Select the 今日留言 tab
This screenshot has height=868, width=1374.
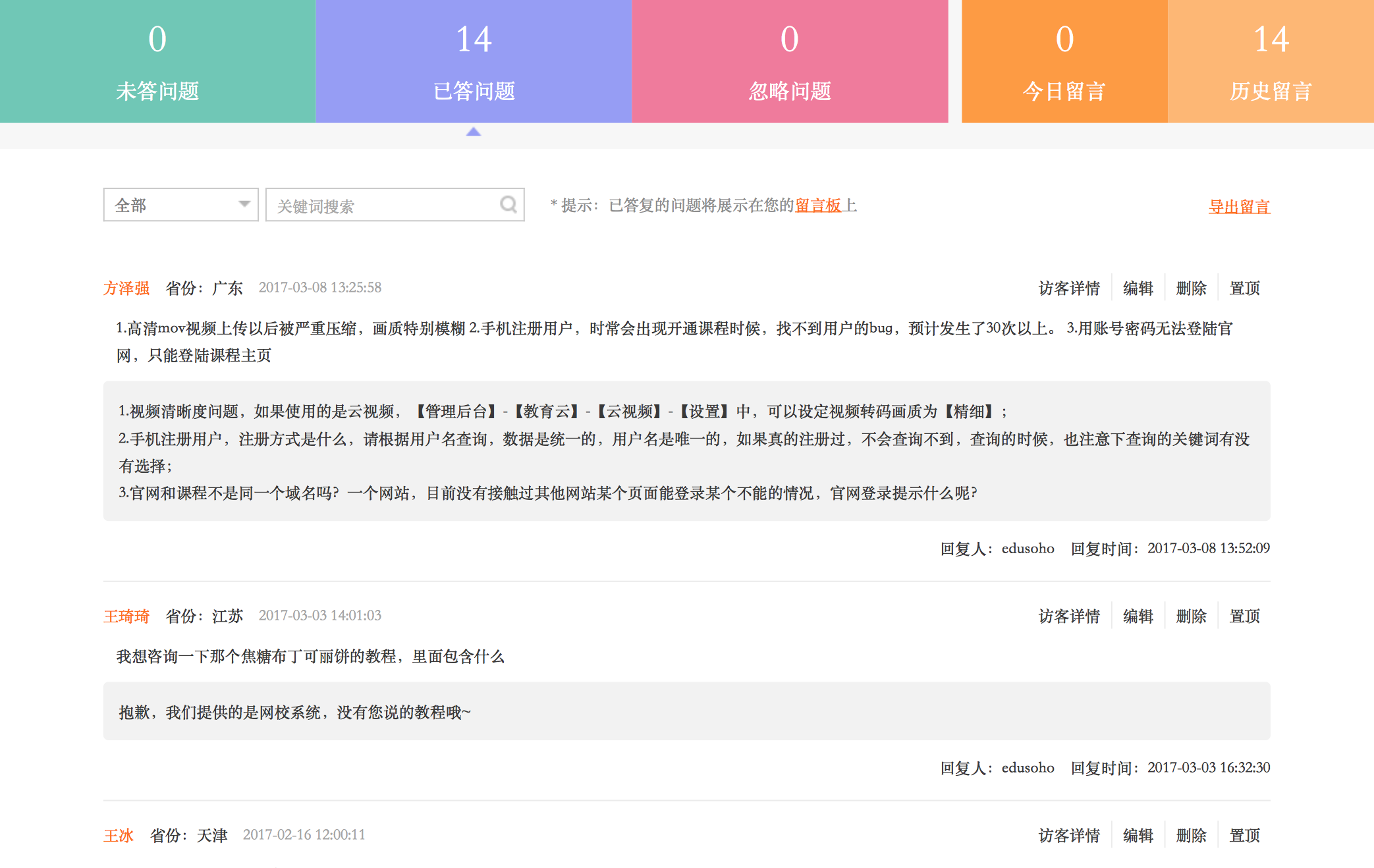[1064, 61]
